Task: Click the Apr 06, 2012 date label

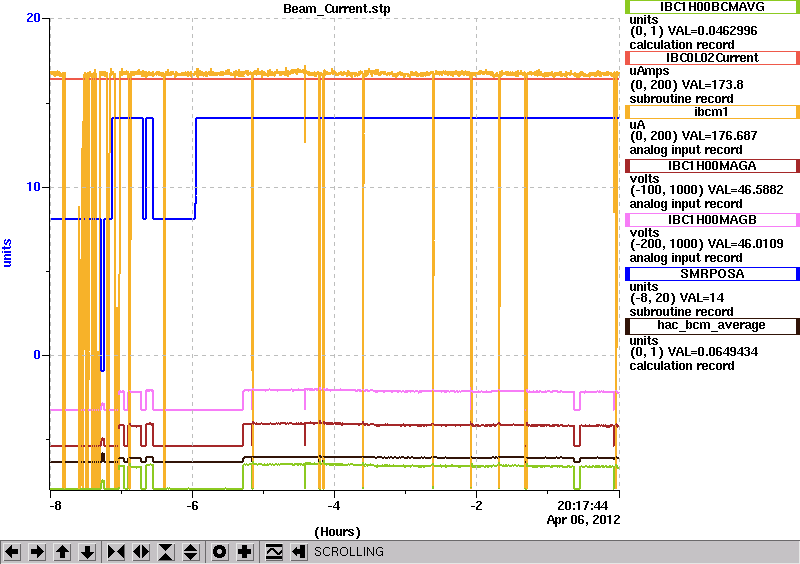Action: [584, 520]
